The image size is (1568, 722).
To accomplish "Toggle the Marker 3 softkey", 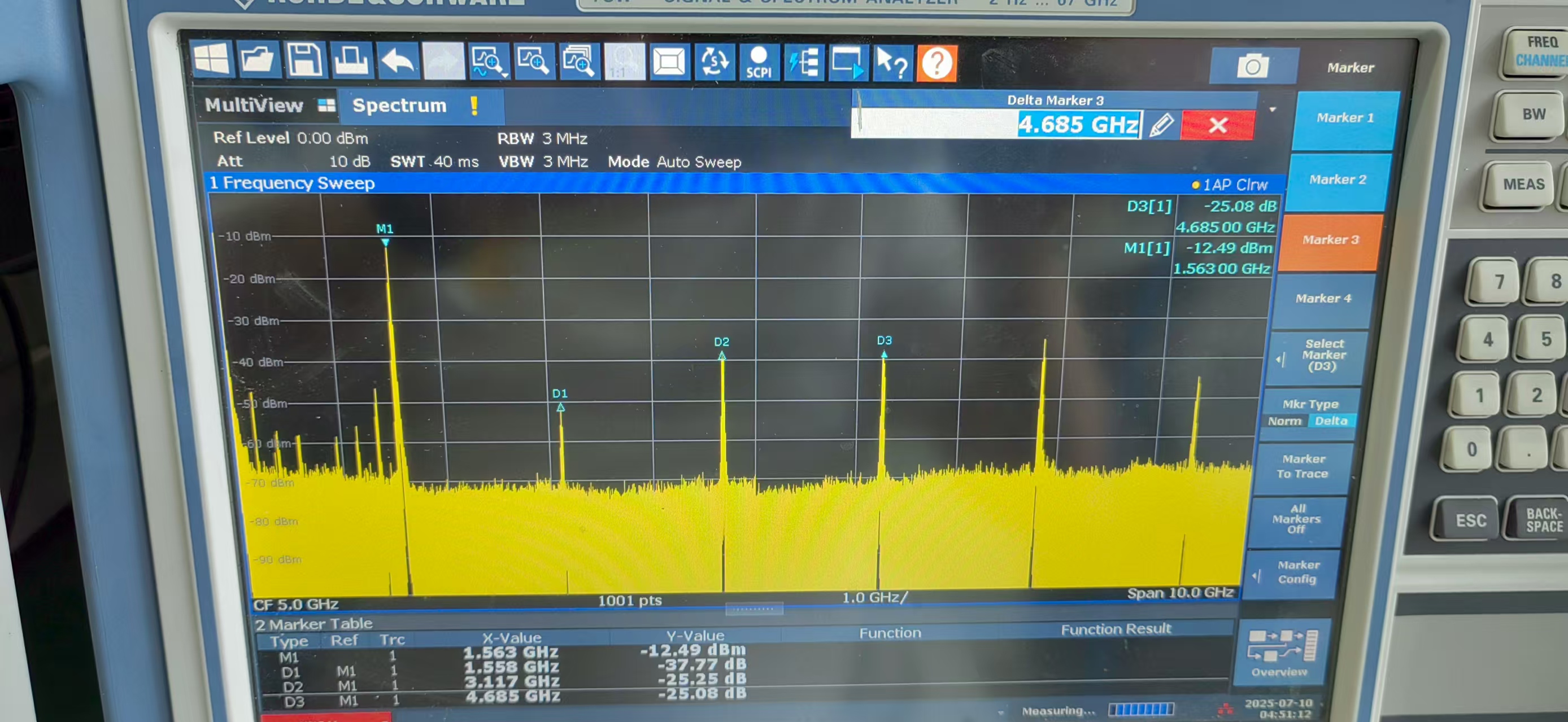I will coord(1330,240).
